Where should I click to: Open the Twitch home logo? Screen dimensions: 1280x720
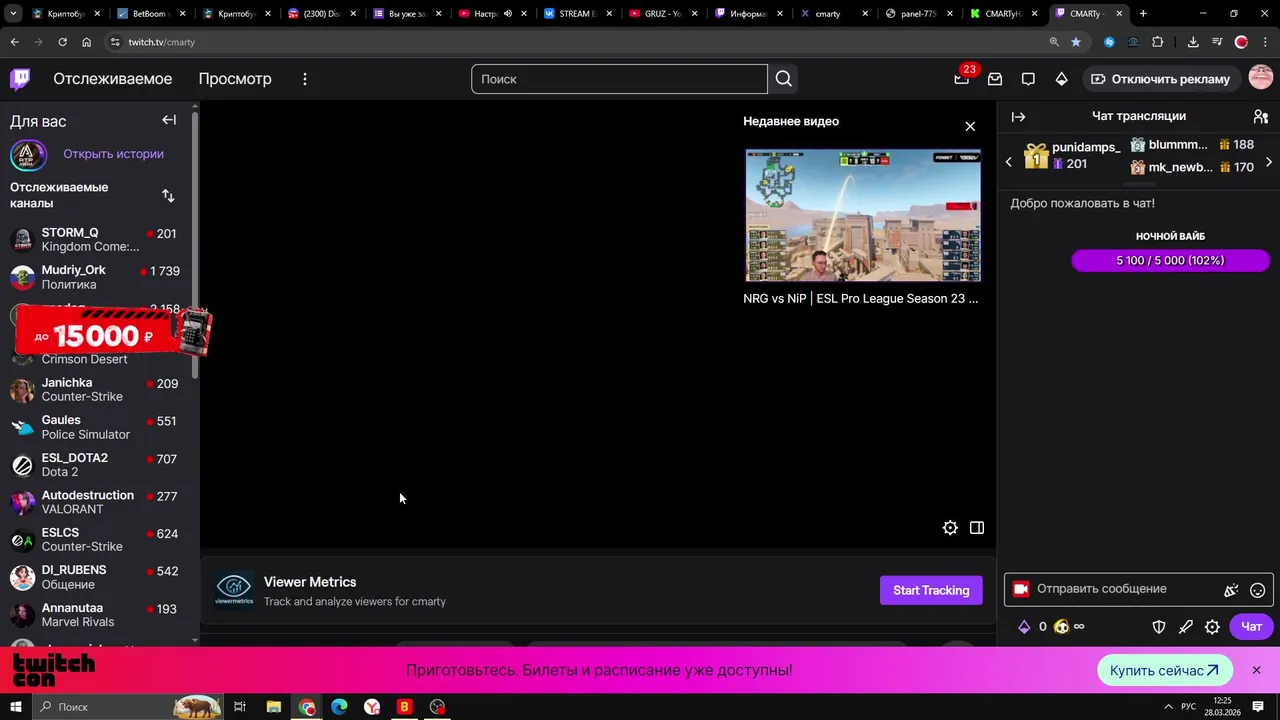pyautogui.click(x=20, y=79)
